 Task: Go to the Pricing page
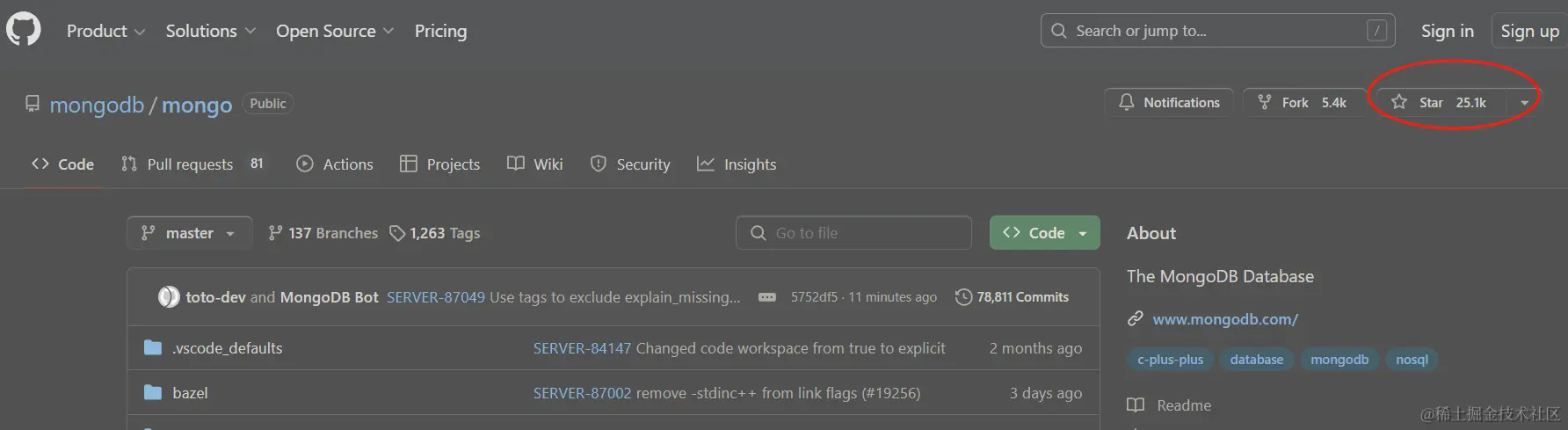click(x=440, y=31)
